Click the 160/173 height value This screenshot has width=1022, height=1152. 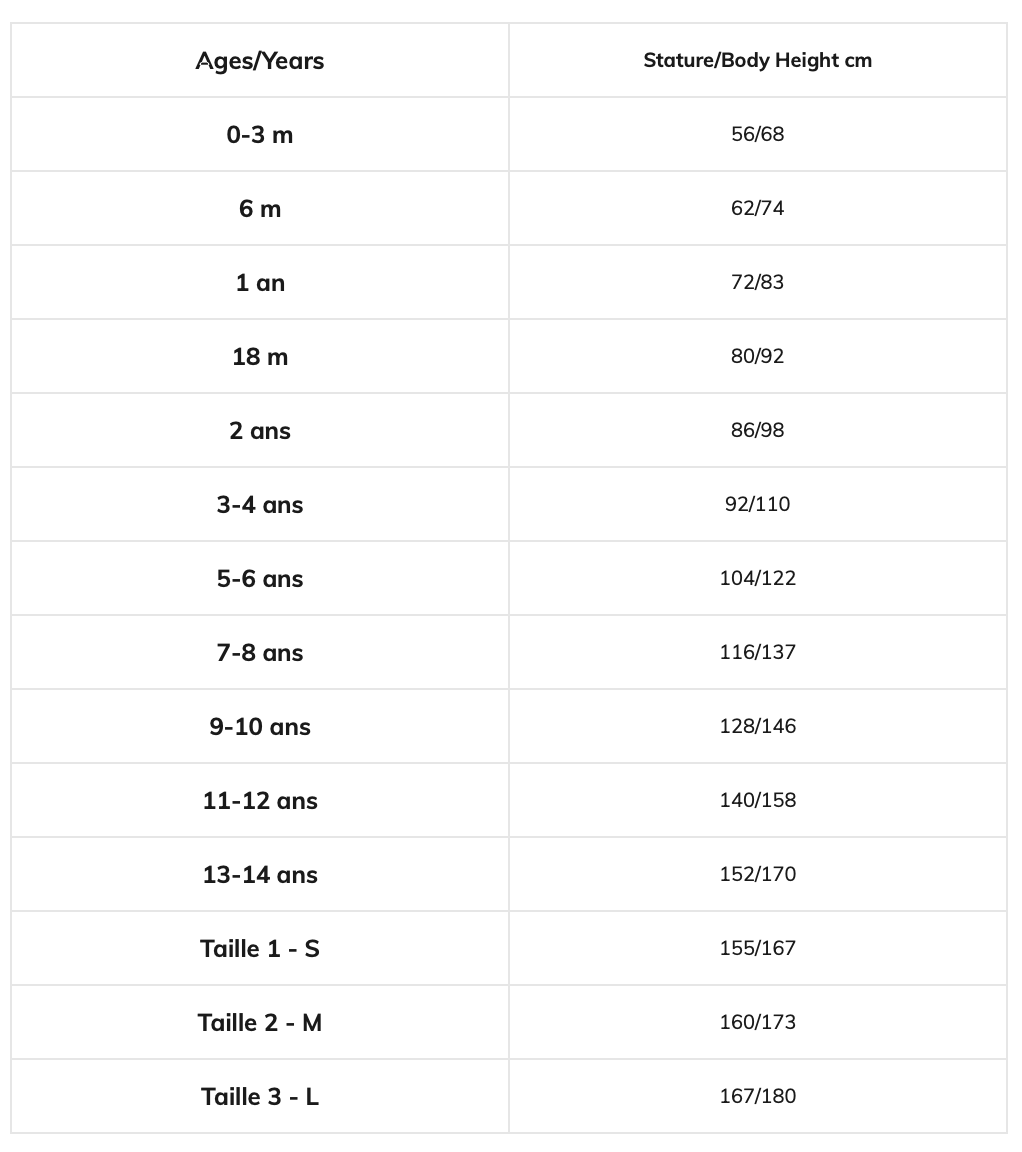[757, 1023]
